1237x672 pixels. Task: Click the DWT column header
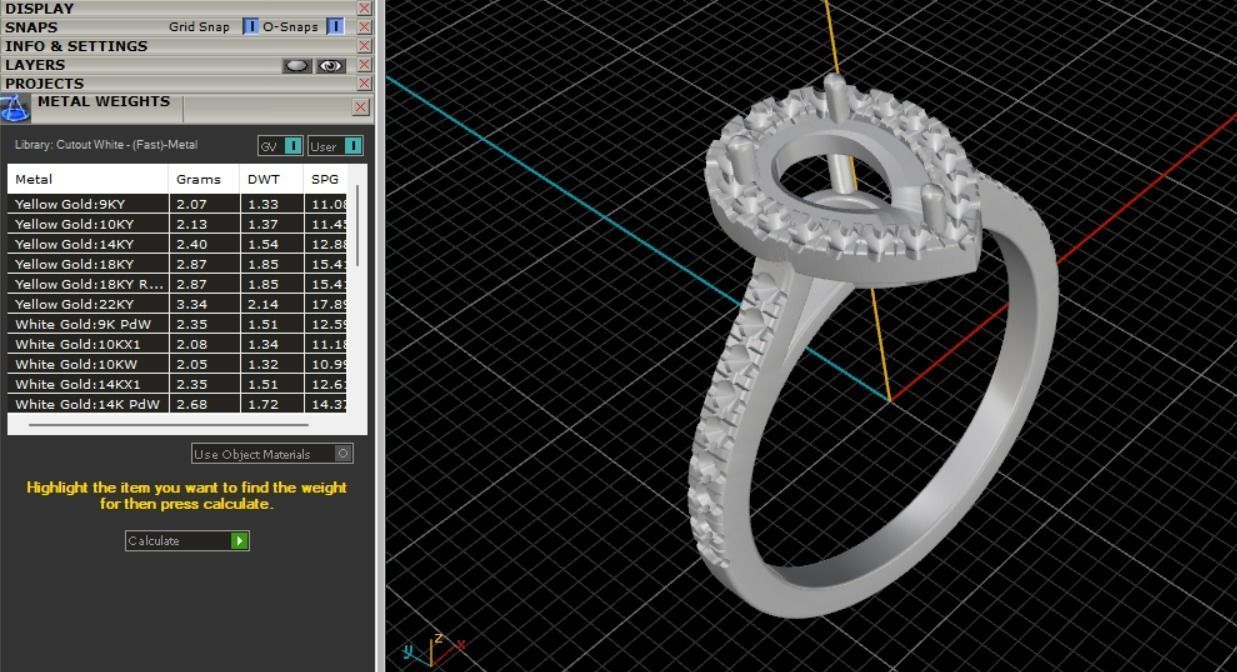click(272, 179)
